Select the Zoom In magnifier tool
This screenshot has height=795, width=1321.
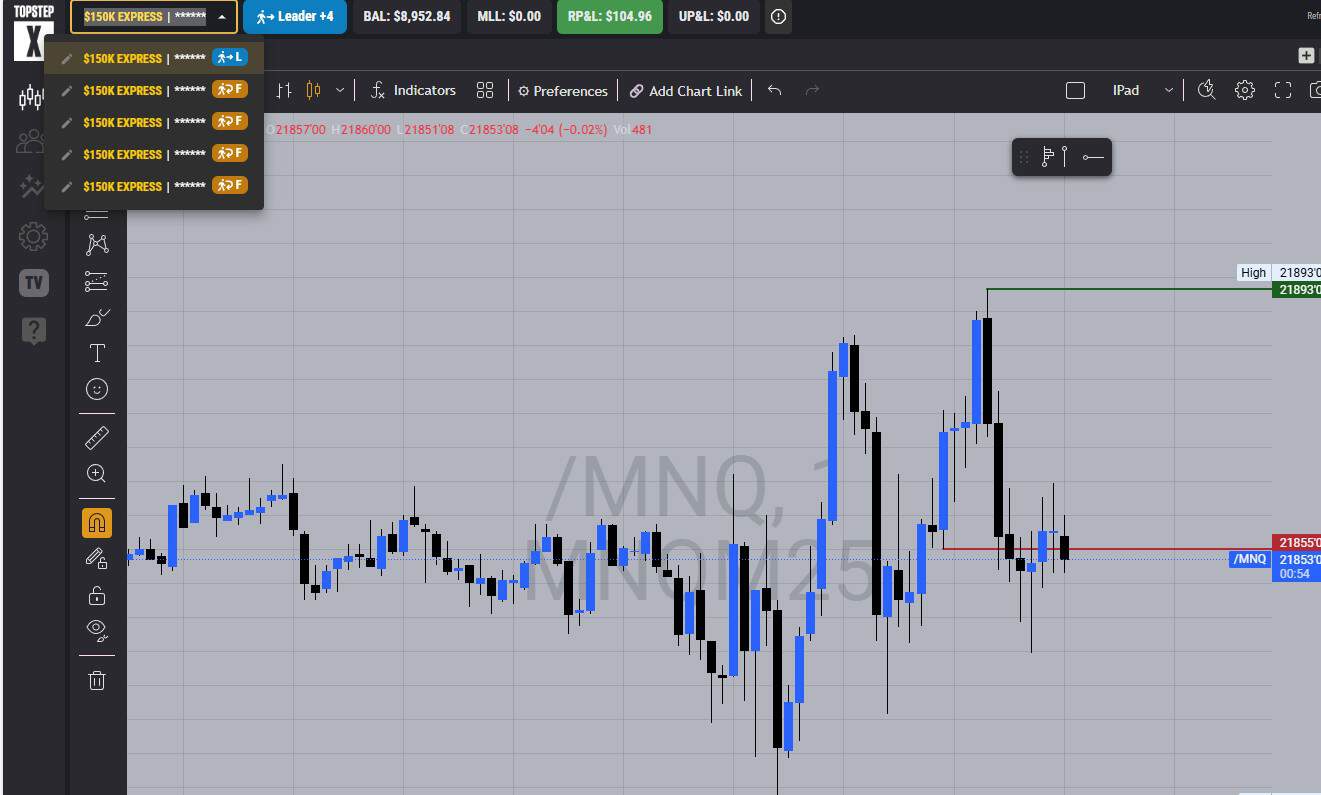[97, 474]
